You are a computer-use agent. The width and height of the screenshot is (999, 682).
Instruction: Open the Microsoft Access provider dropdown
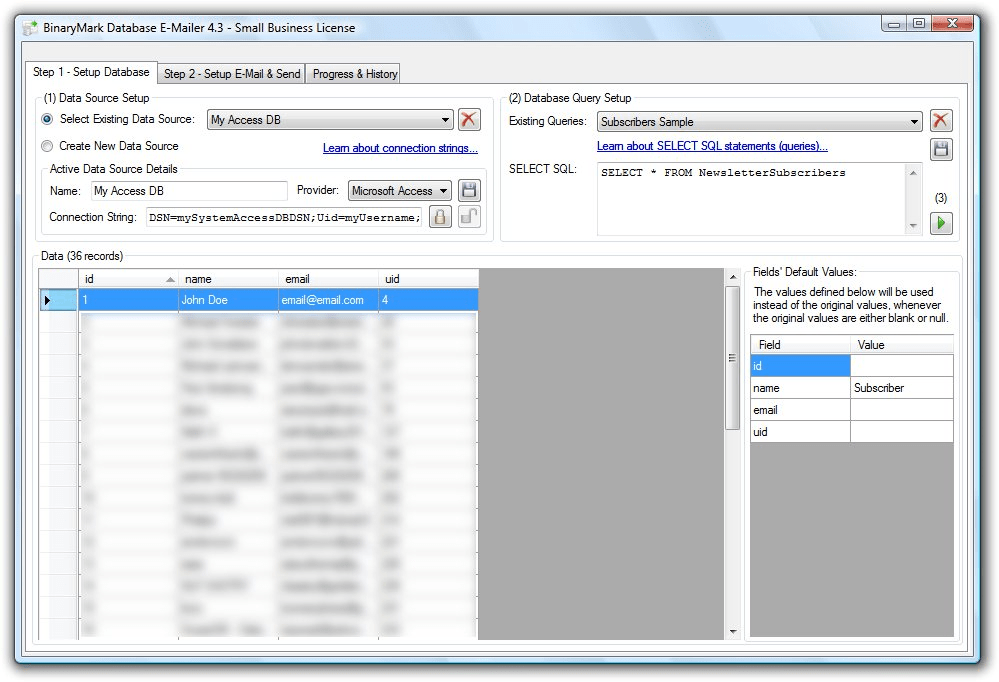click(443, 189)
